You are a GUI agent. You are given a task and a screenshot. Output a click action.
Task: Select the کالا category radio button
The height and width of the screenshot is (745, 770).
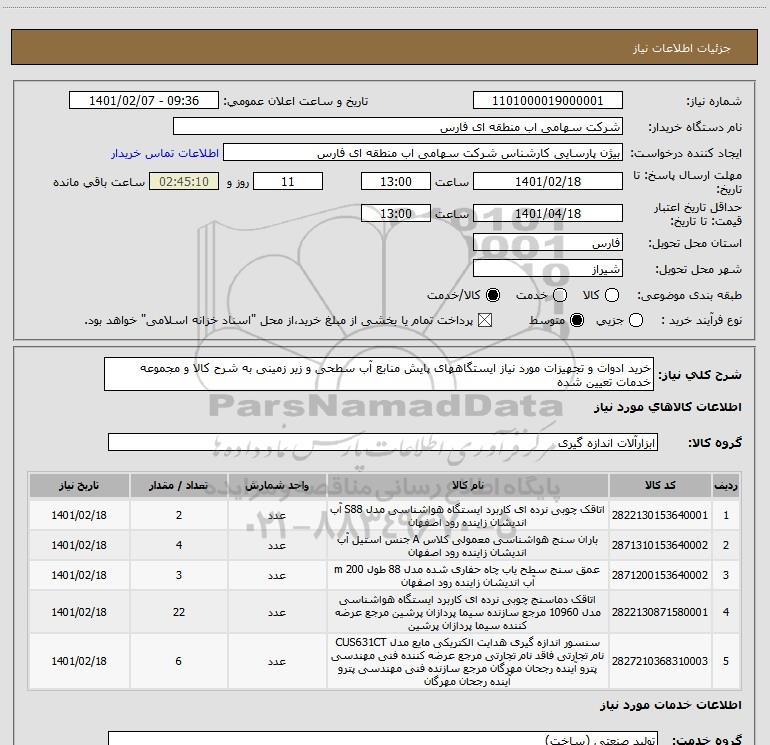[x=611, y=295]
